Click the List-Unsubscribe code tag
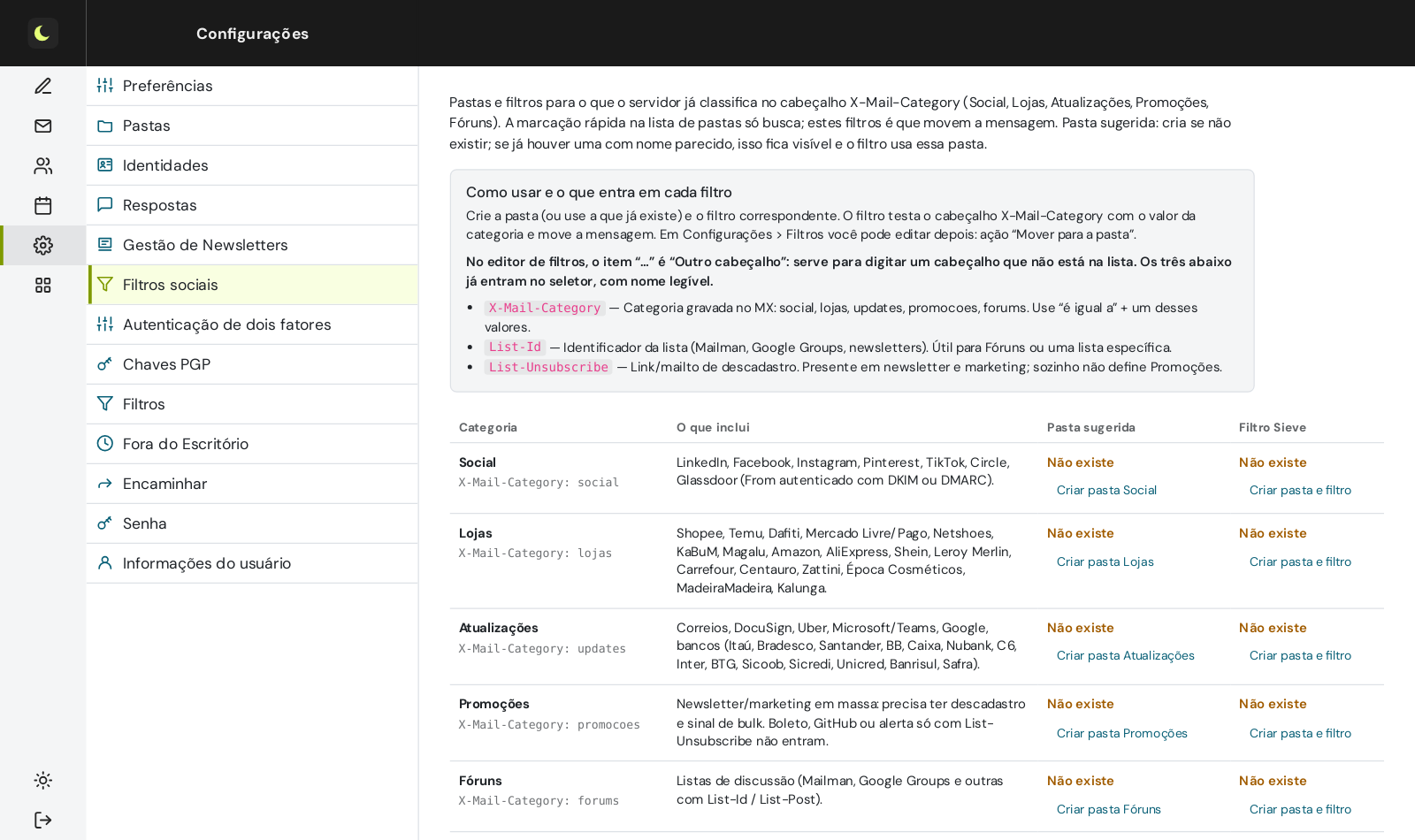 point(548,367)
